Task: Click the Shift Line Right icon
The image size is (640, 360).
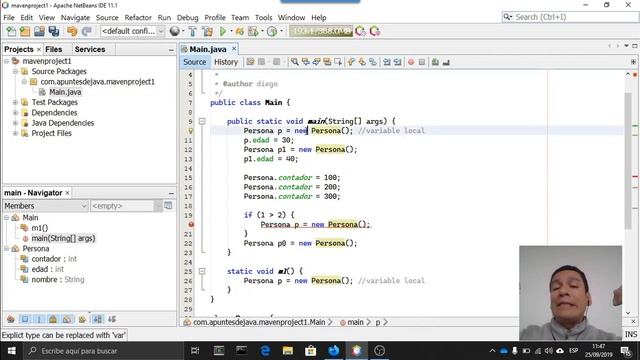Action: pyautogui.click(x=397, y=62)
